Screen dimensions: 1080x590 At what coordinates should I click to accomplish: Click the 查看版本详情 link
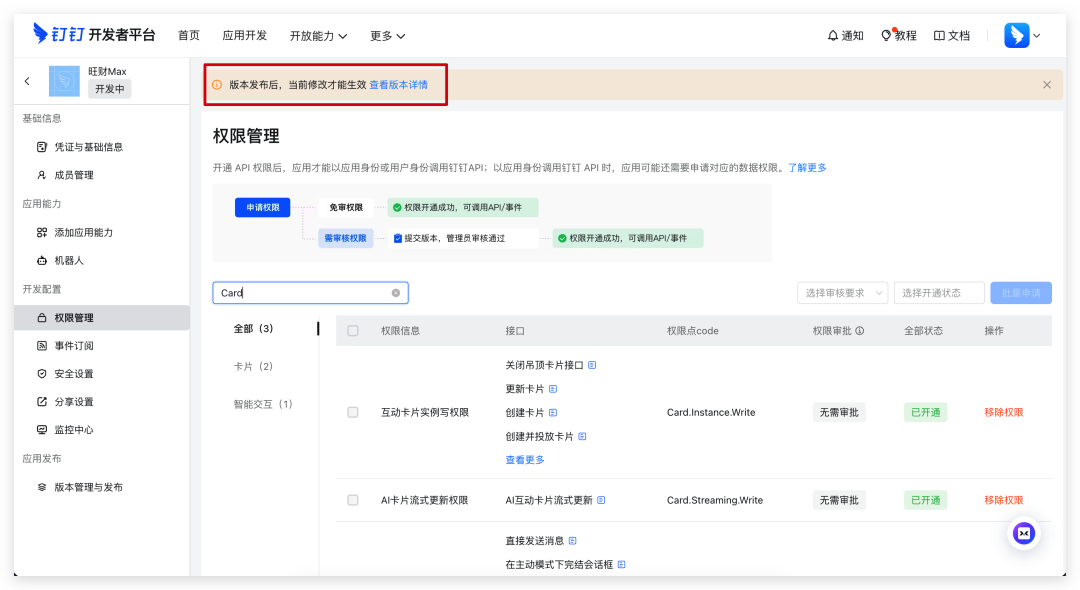pyautogui.click(x=398, y=85)
